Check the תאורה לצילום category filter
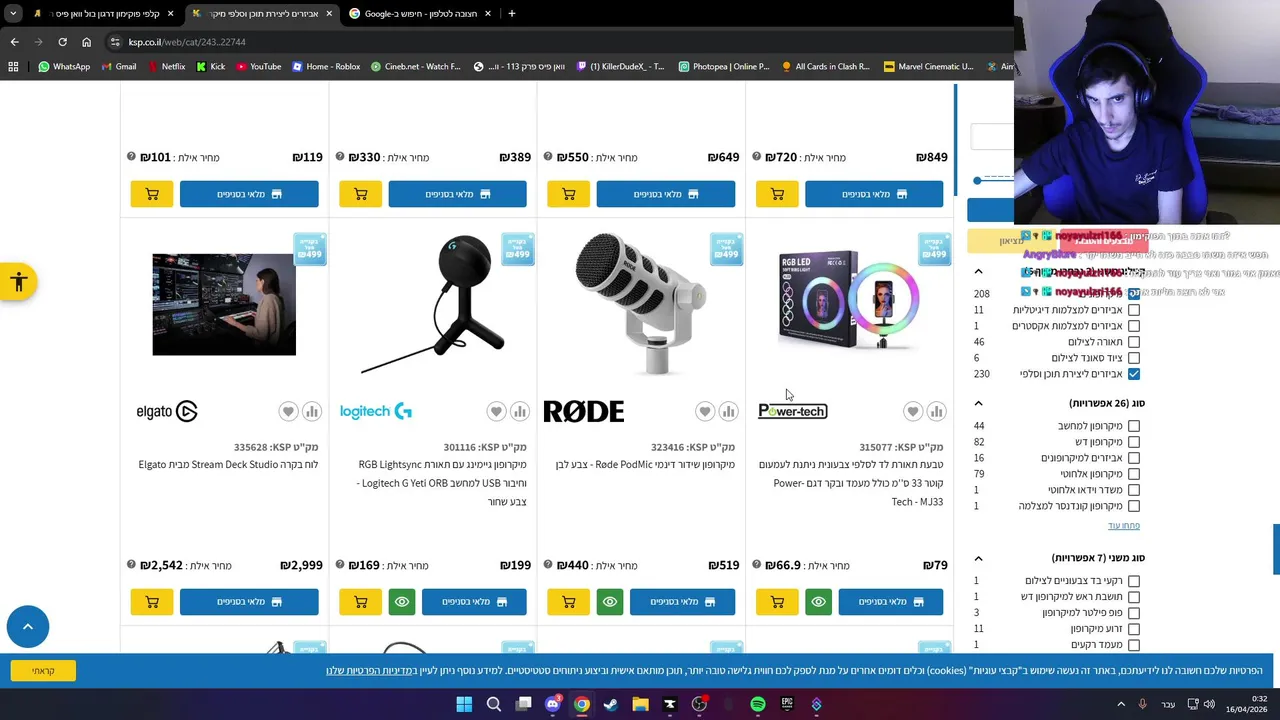Viewport: 1280px width, 720px height. [1133, 342]
